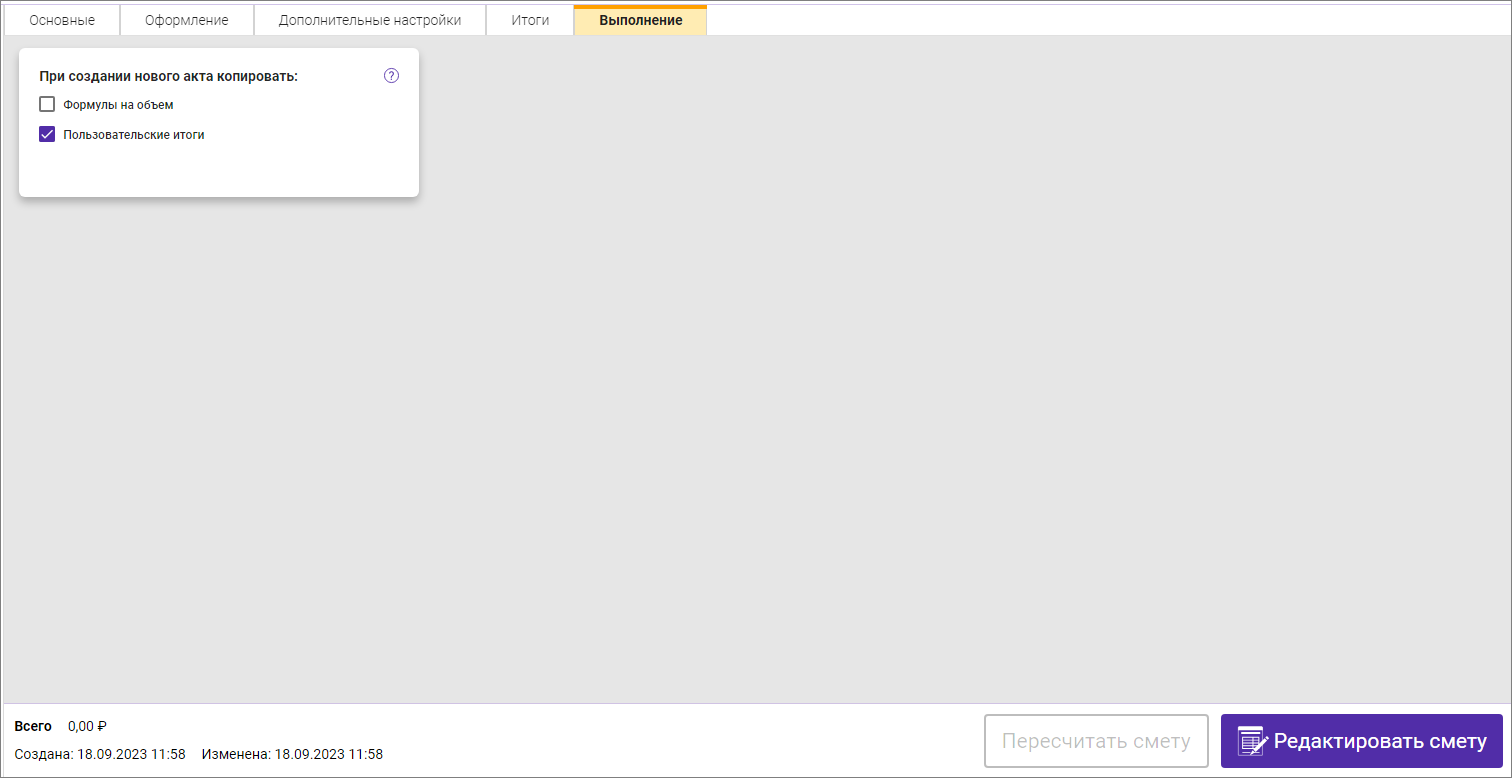Click the Создана date and time text
The image size is (1512, 778).
point(100,754)
